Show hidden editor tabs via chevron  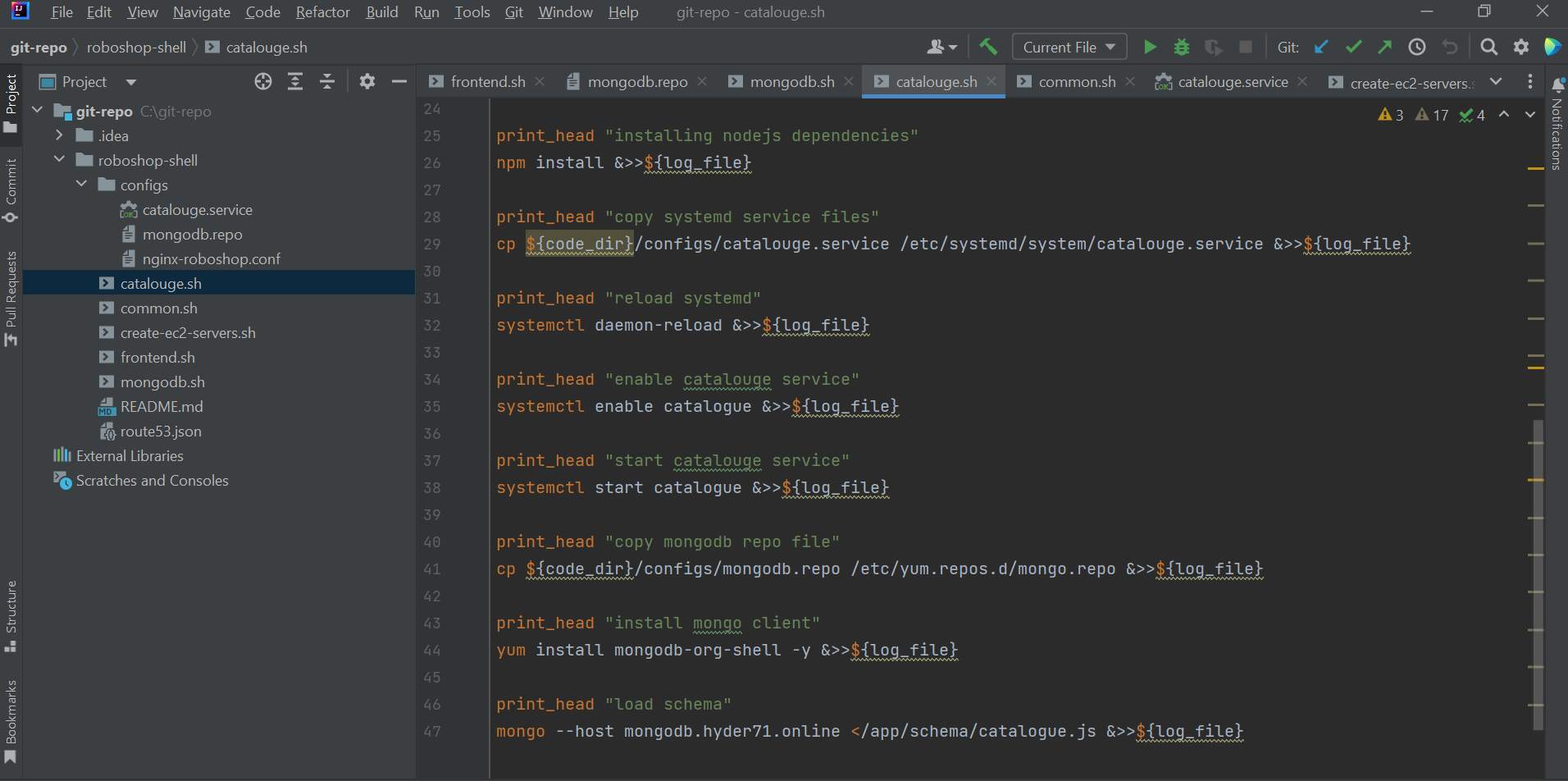pyautogui.click(x=1497, y=81)
